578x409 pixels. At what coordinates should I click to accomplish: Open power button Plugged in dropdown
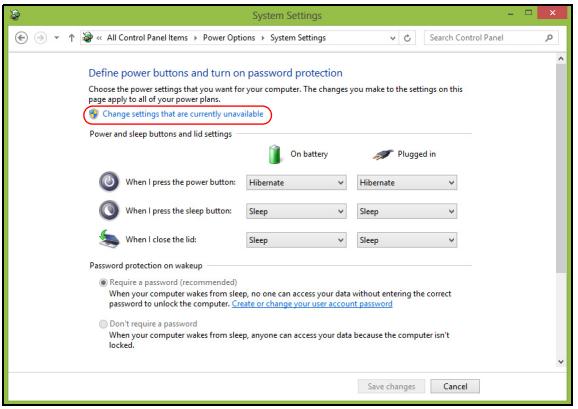407,182
